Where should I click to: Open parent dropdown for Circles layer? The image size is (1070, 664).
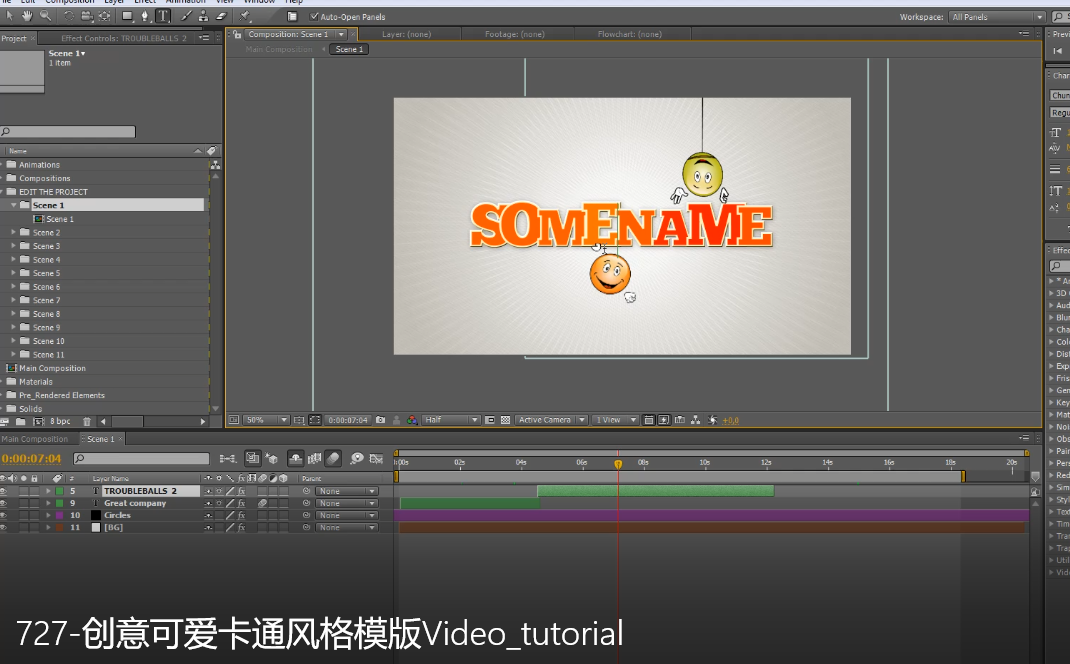347,515
